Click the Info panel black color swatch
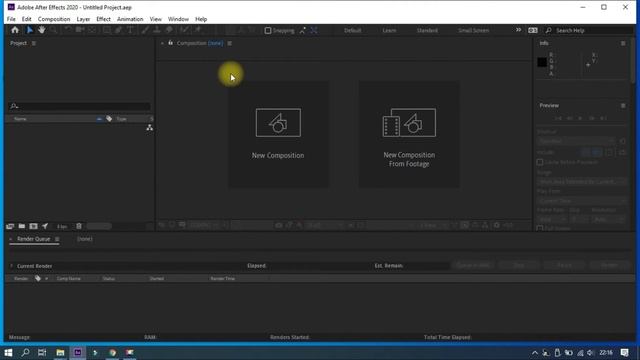Image resolution: width=640 pixels, height=360 pixels. click(542, 62)
